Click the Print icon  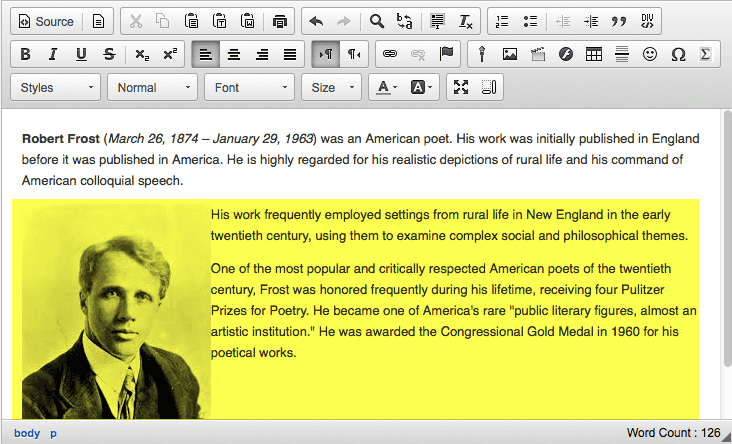tap(279, 21)
